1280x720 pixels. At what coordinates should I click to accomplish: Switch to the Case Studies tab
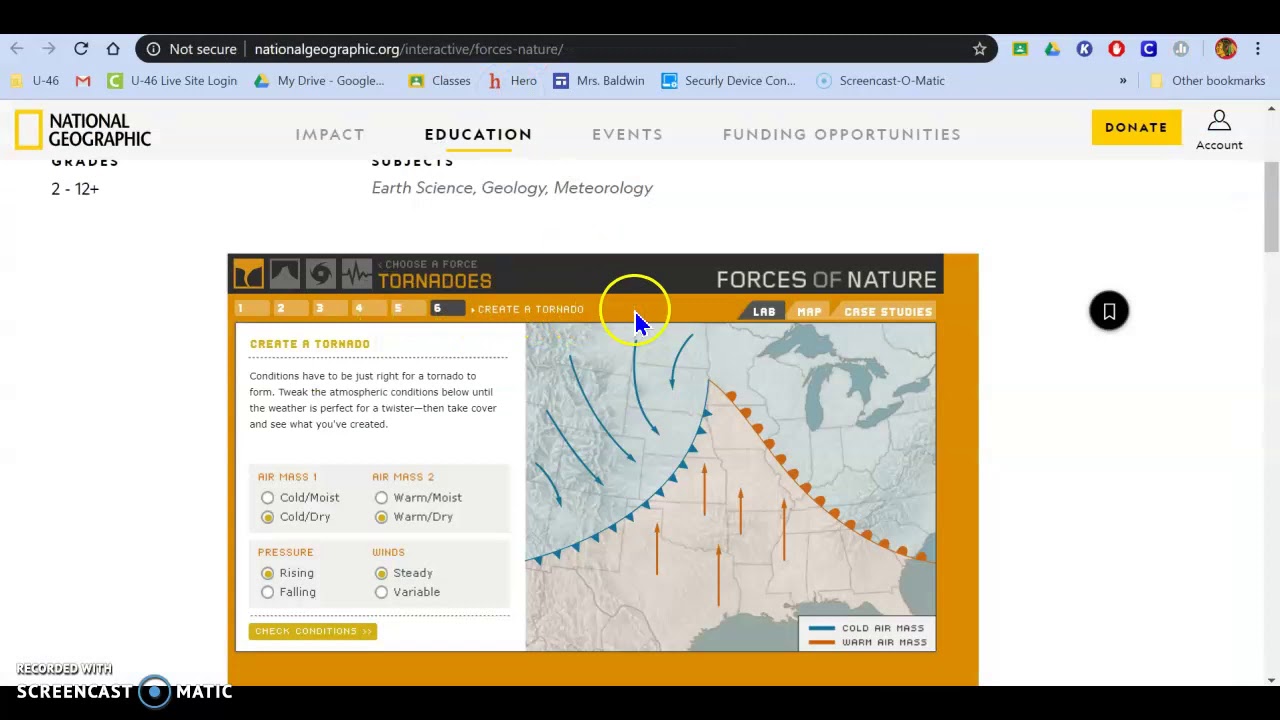[888, 312]
